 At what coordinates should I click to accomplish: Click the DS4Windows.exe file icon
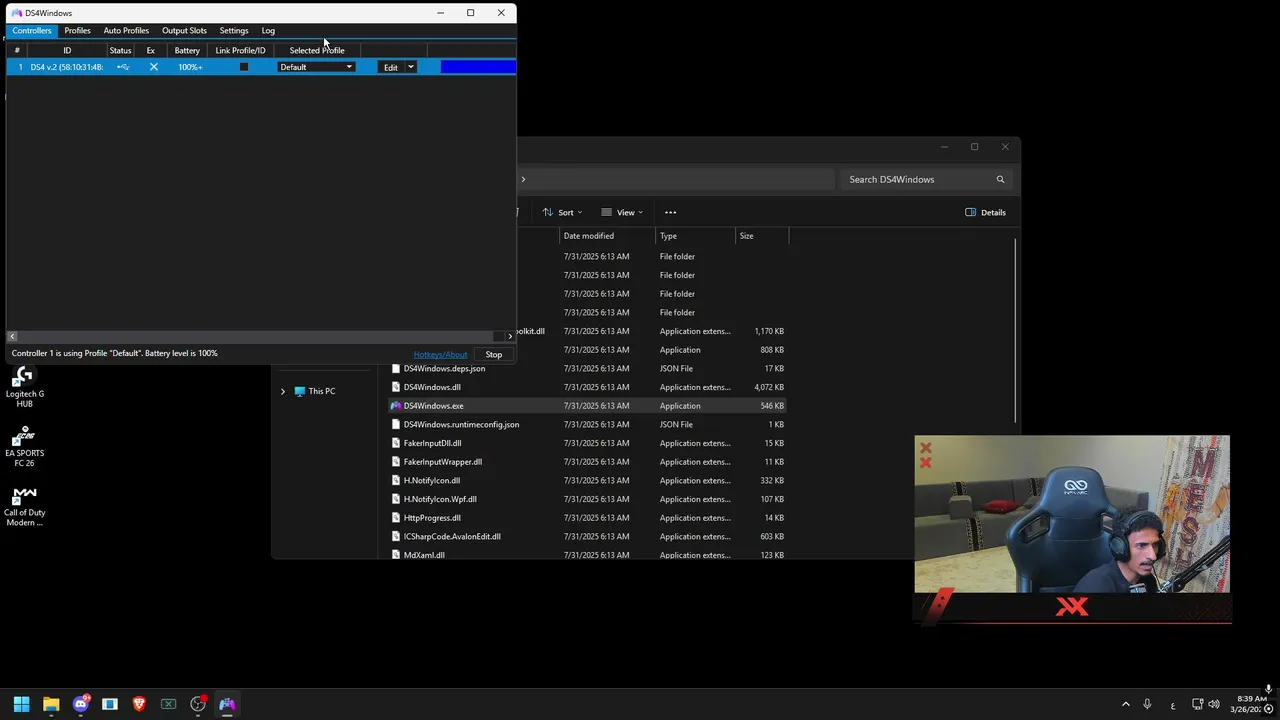pyautogui.click(x=396, y=406)
